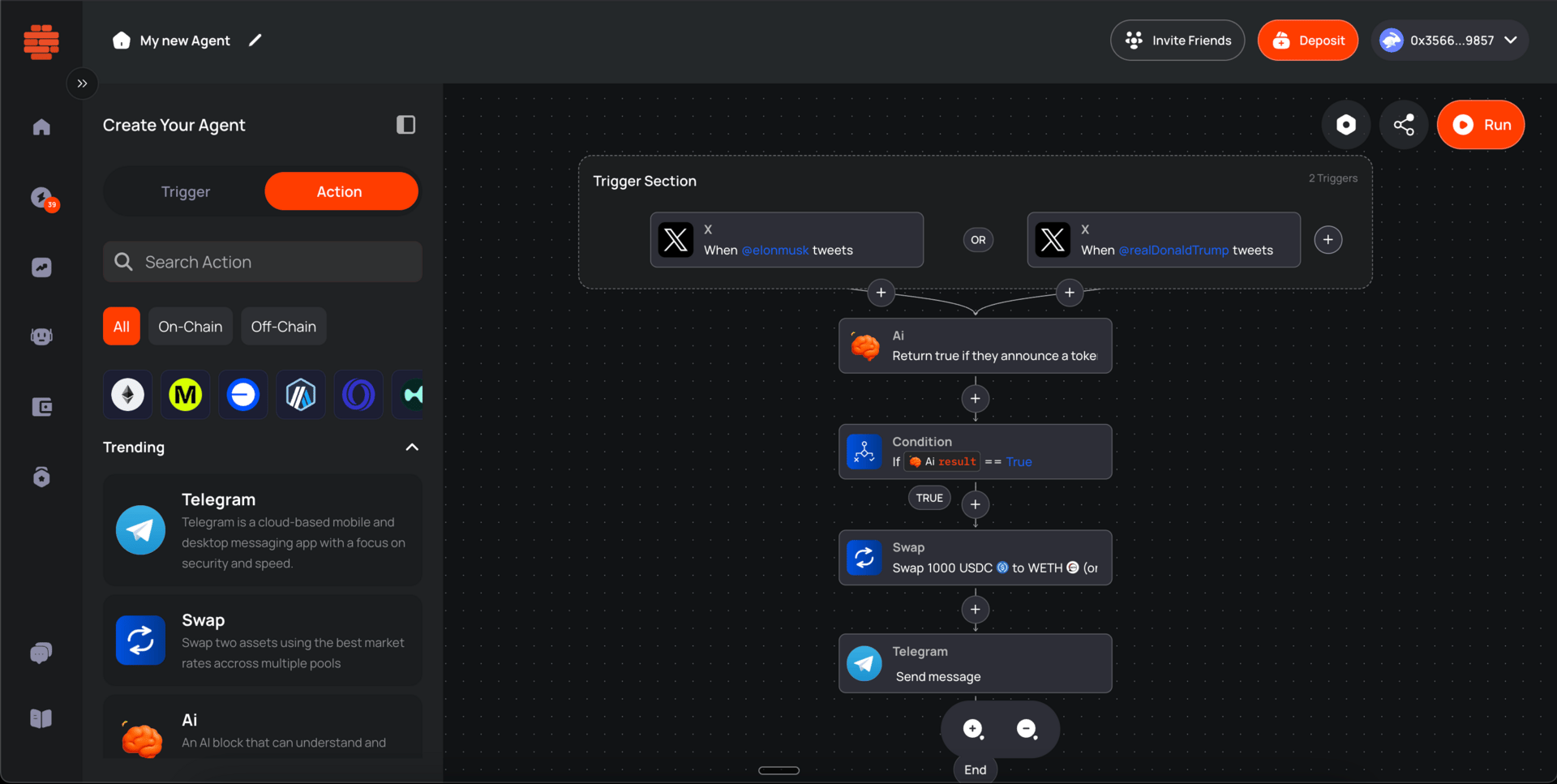Switch to the Action tab

(x=341, y=191)
